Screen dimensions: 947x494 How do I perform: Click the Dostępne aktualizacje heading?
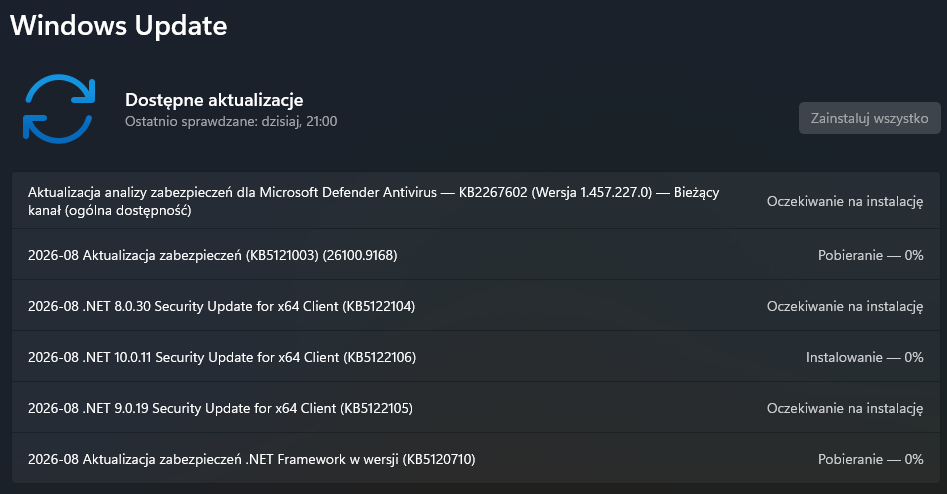click(214, 100)
